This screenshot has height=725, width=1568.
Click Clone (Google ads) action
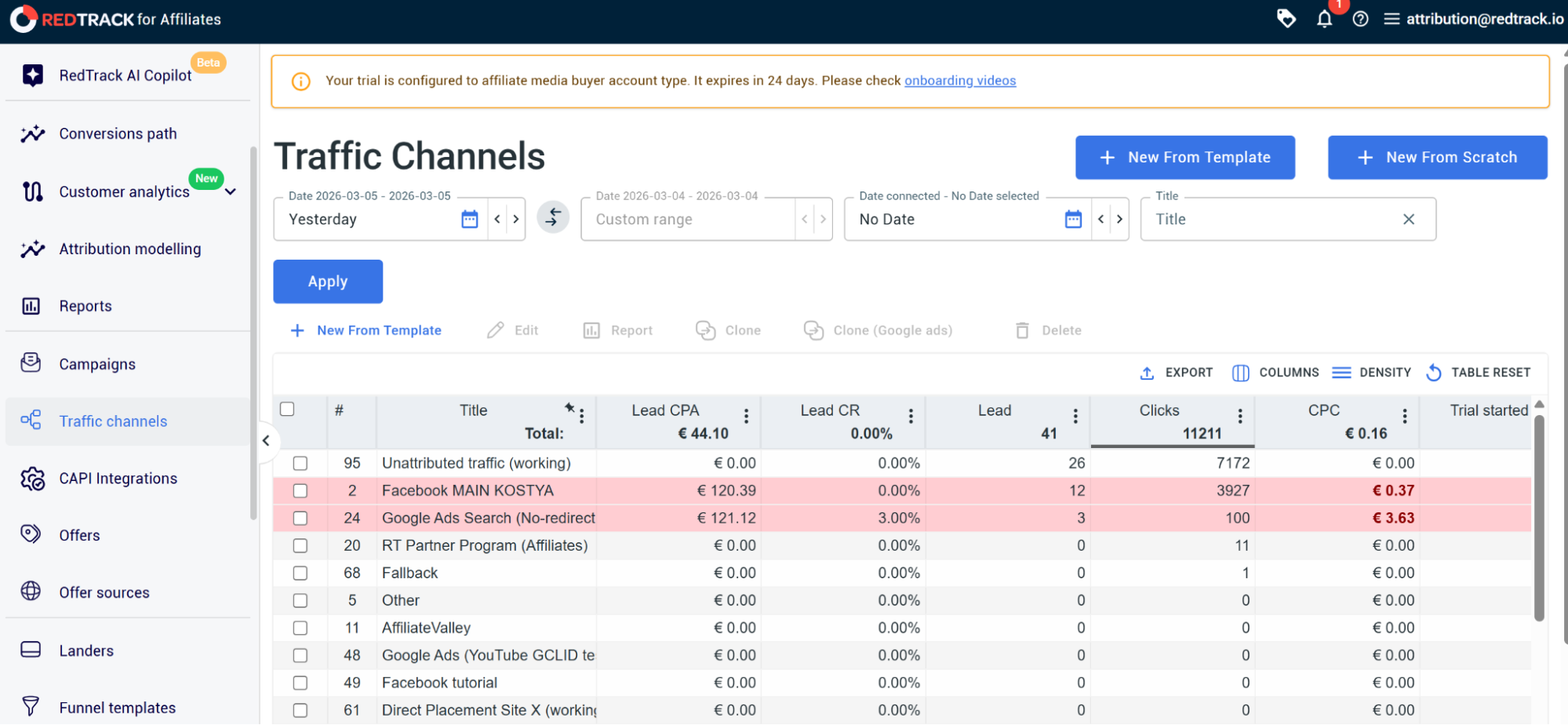pos(878,330)
